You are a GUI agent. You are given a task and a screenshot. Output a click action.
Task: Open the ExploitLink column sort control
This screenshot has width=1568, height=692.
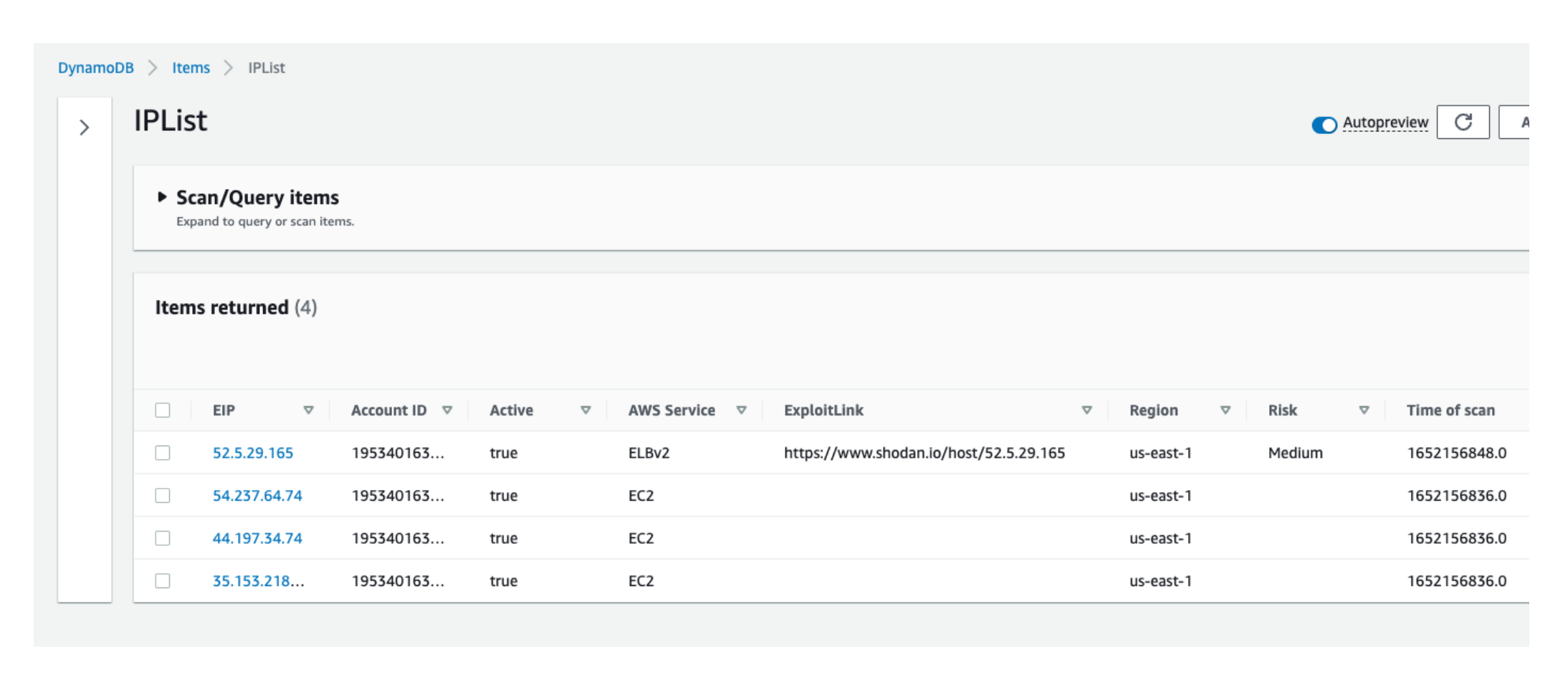pos(1086,410)
